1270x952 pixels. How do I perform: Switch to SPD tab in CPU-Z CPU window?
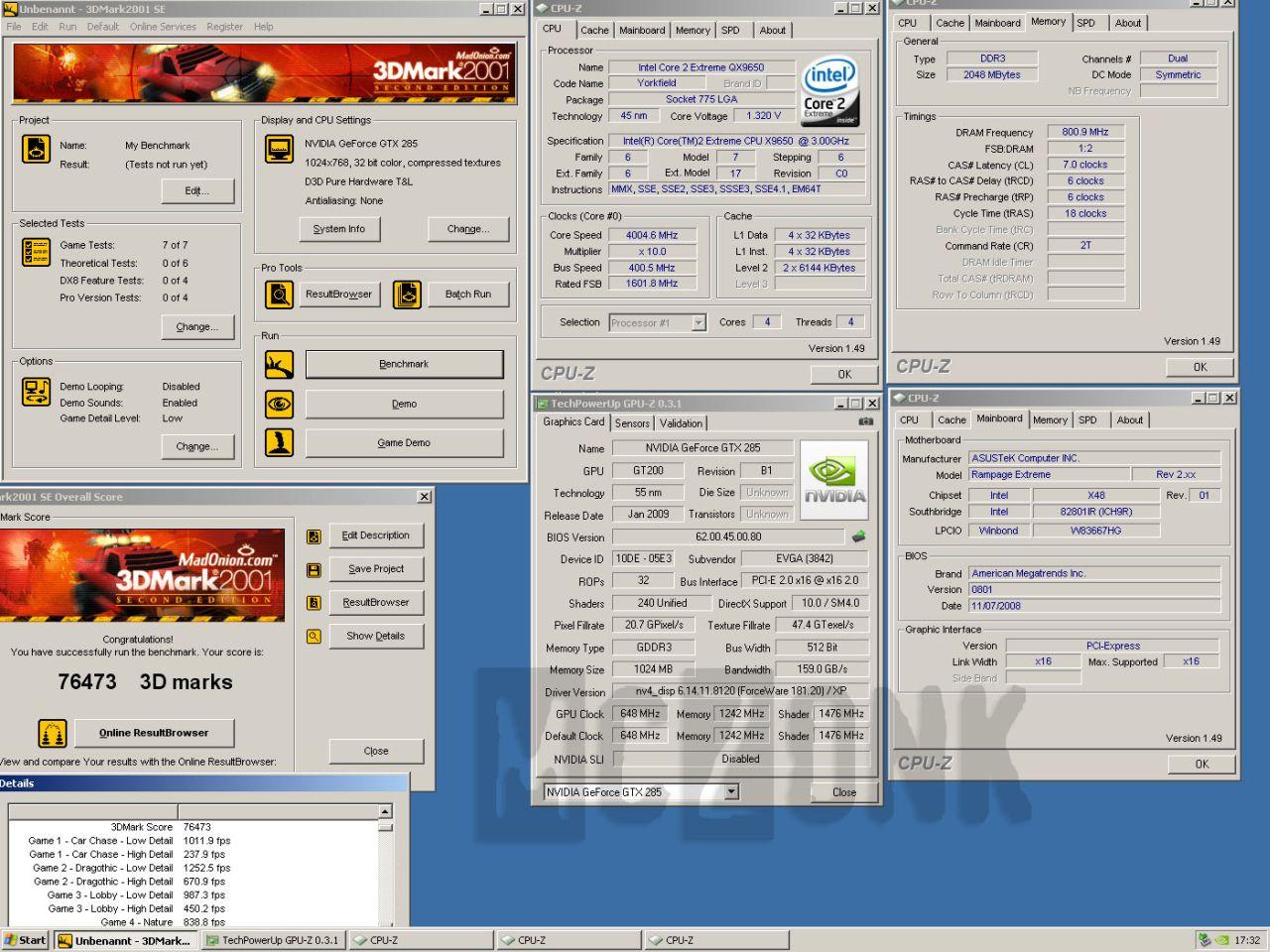point(730,31)
